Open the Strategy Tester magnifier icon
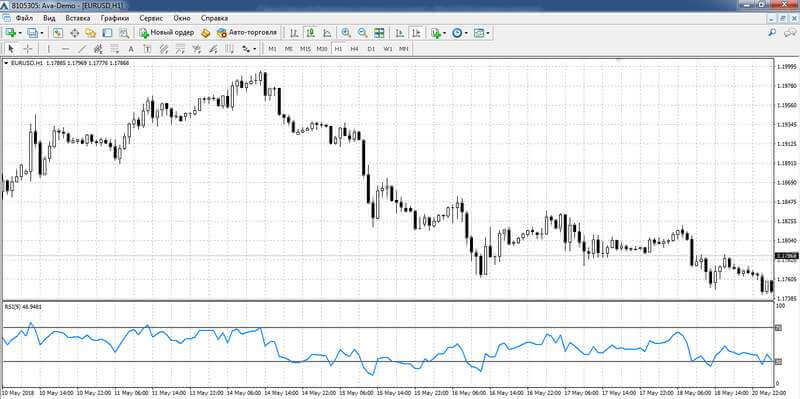This screenshot has height=399, width=800. click(123, 33)
